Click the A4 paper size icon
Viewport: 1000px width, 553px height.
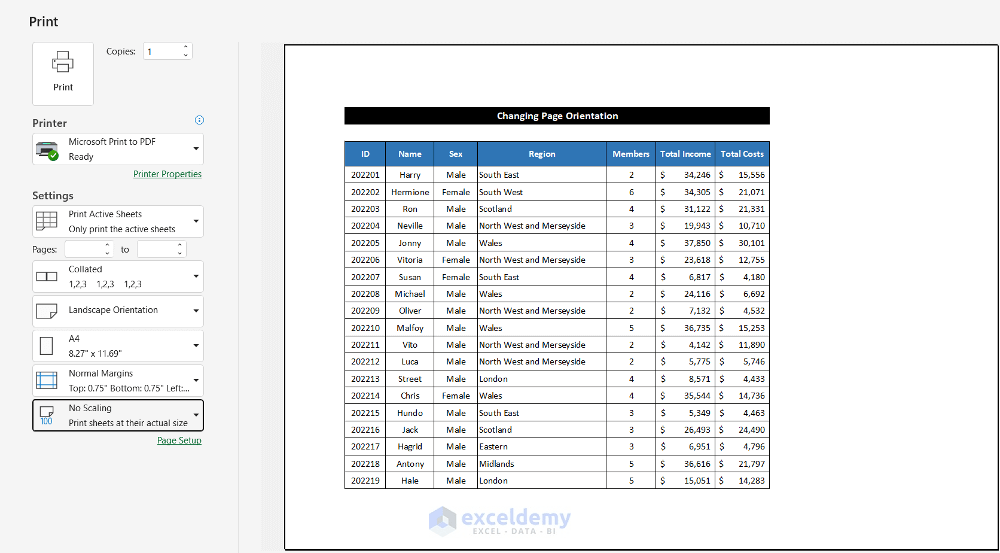pyautogui.click(x=47, y=346)
